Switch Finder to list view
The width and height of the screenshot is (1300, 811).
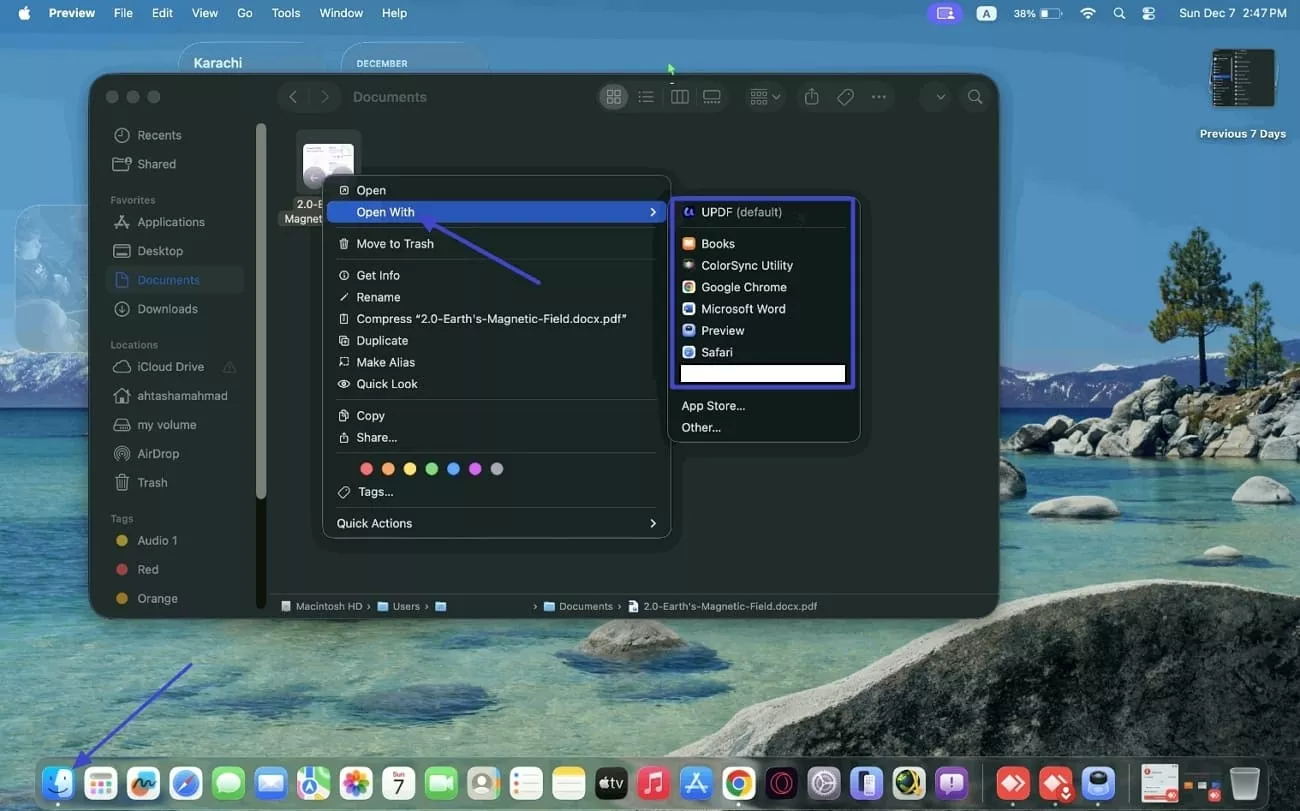coord(646,96)
